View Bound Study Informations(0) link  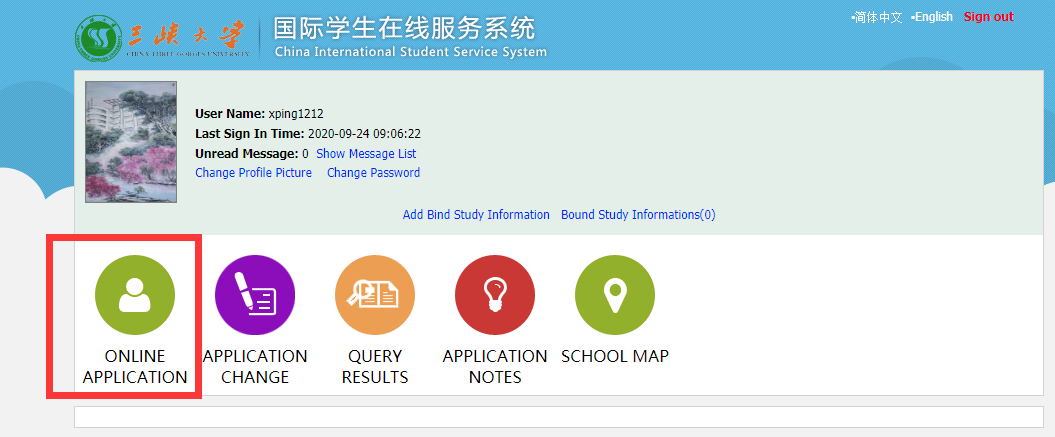coord(638,215)
